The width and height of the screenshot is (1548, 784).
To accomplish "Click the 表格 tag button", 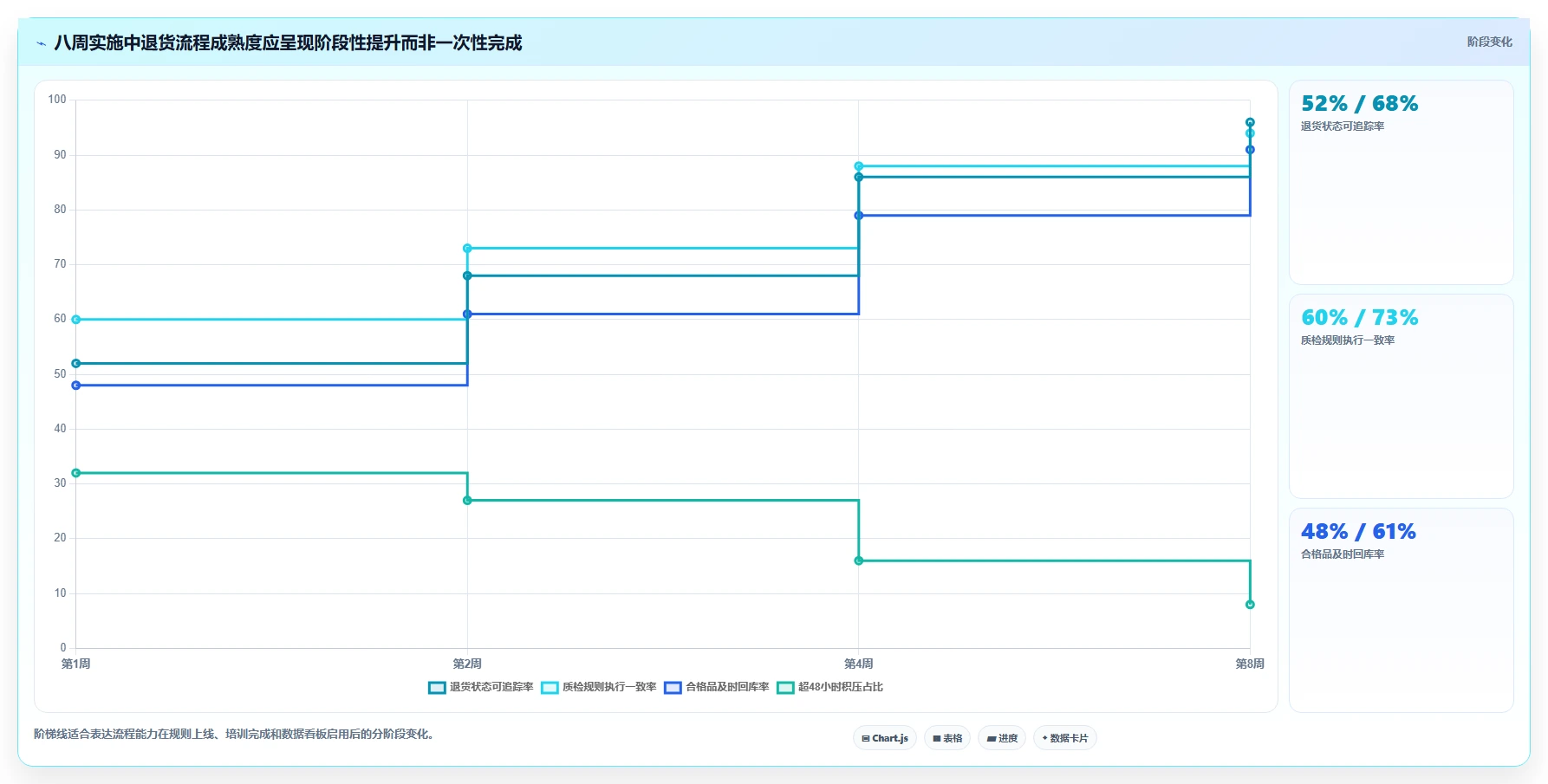I will click(x=947, y=738).
